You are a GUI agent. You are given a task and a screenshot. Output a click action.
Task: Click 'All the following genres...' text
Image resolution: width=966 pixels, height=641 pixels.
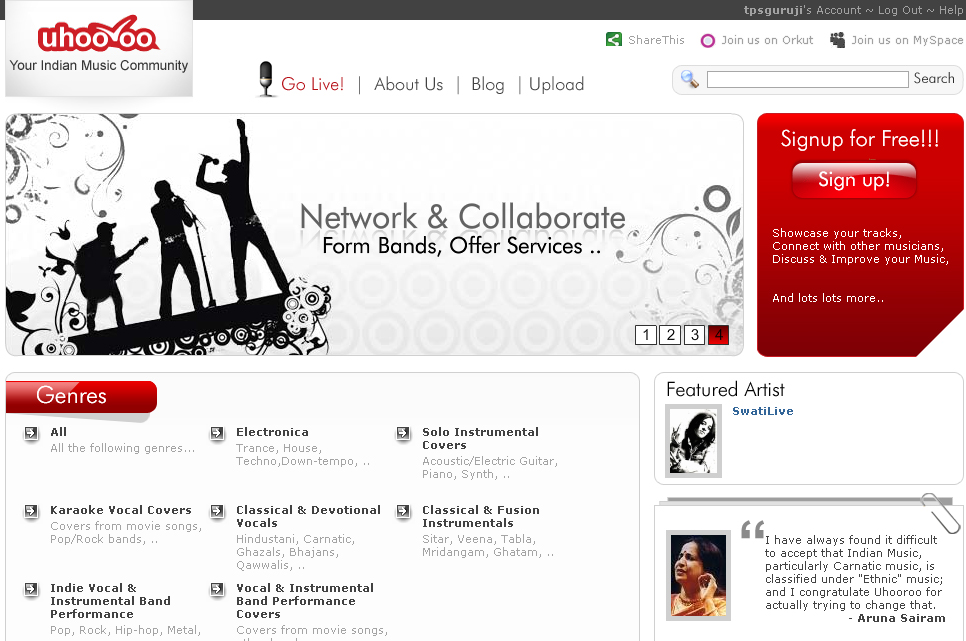point(123,448)
